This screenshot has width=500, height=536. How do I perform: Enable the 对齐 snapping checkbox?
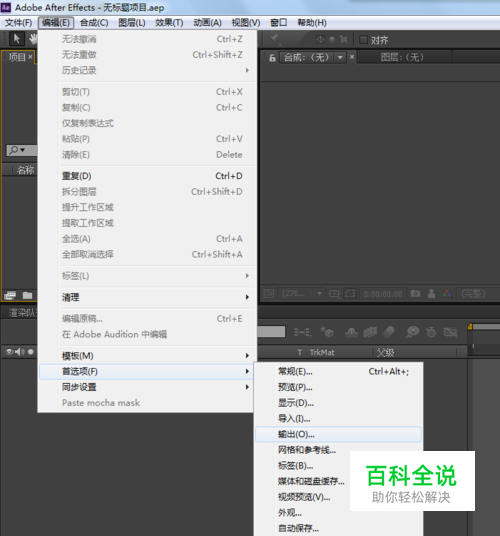click(x=363, y=40)
